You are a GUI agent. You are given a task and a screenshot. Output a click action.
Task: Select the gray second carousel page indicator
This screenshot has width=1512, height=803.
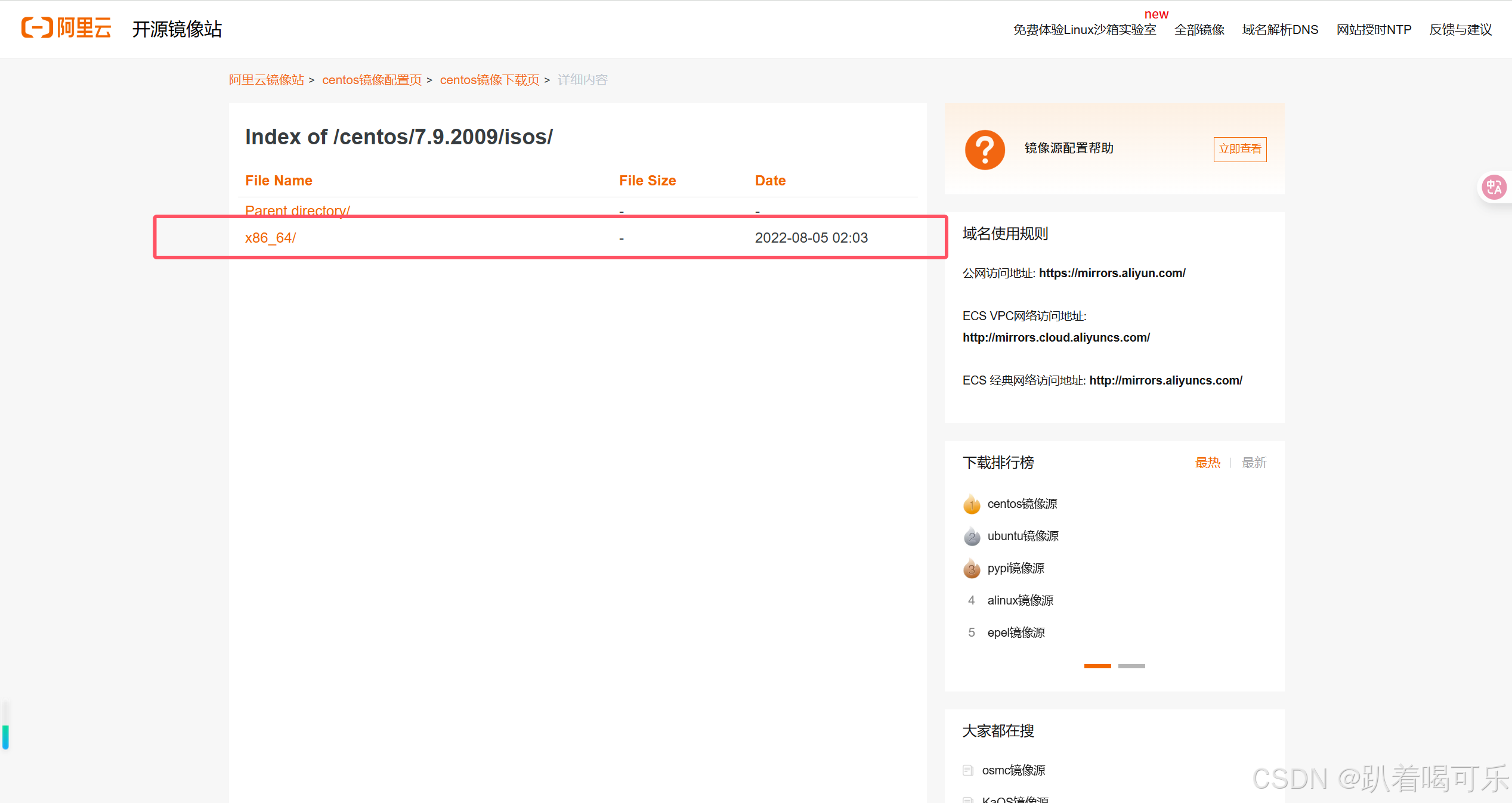coord(1131,666)
